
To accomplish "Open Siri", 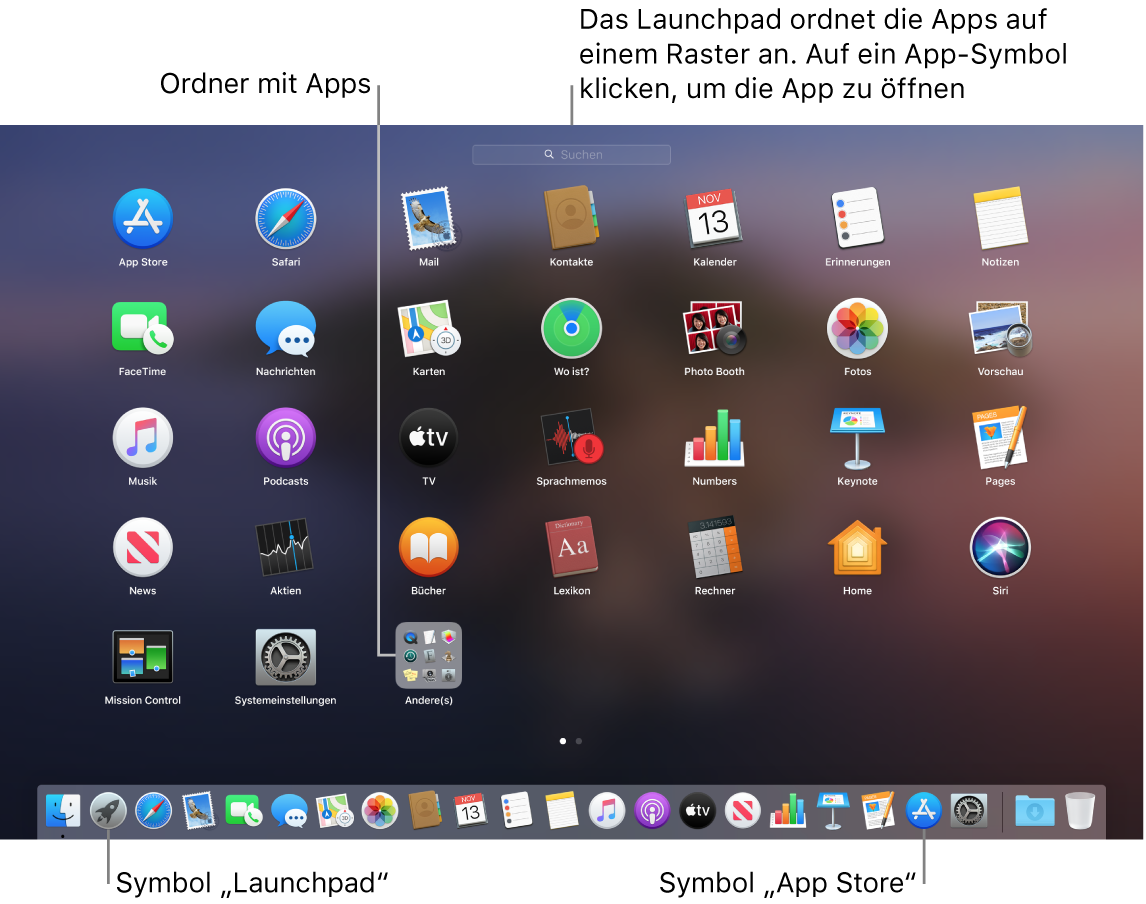I will 1000,547.
